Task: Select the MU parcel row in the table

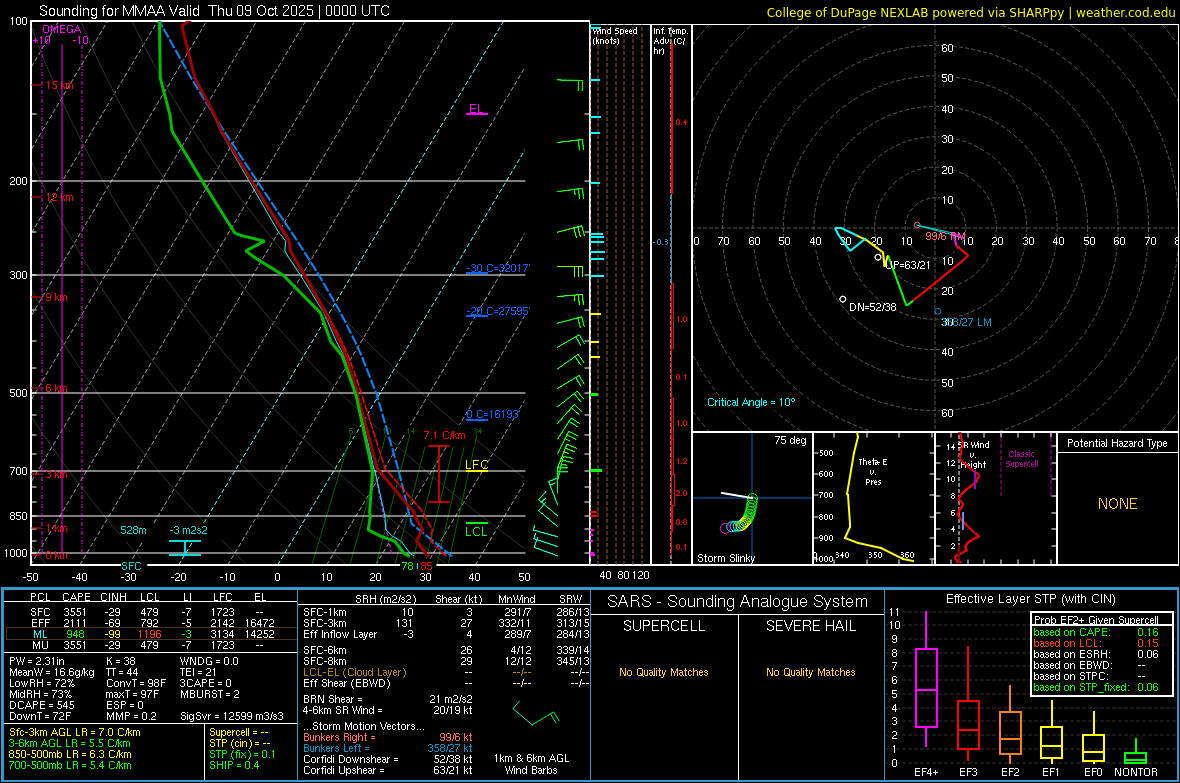Action: (151, 645)
